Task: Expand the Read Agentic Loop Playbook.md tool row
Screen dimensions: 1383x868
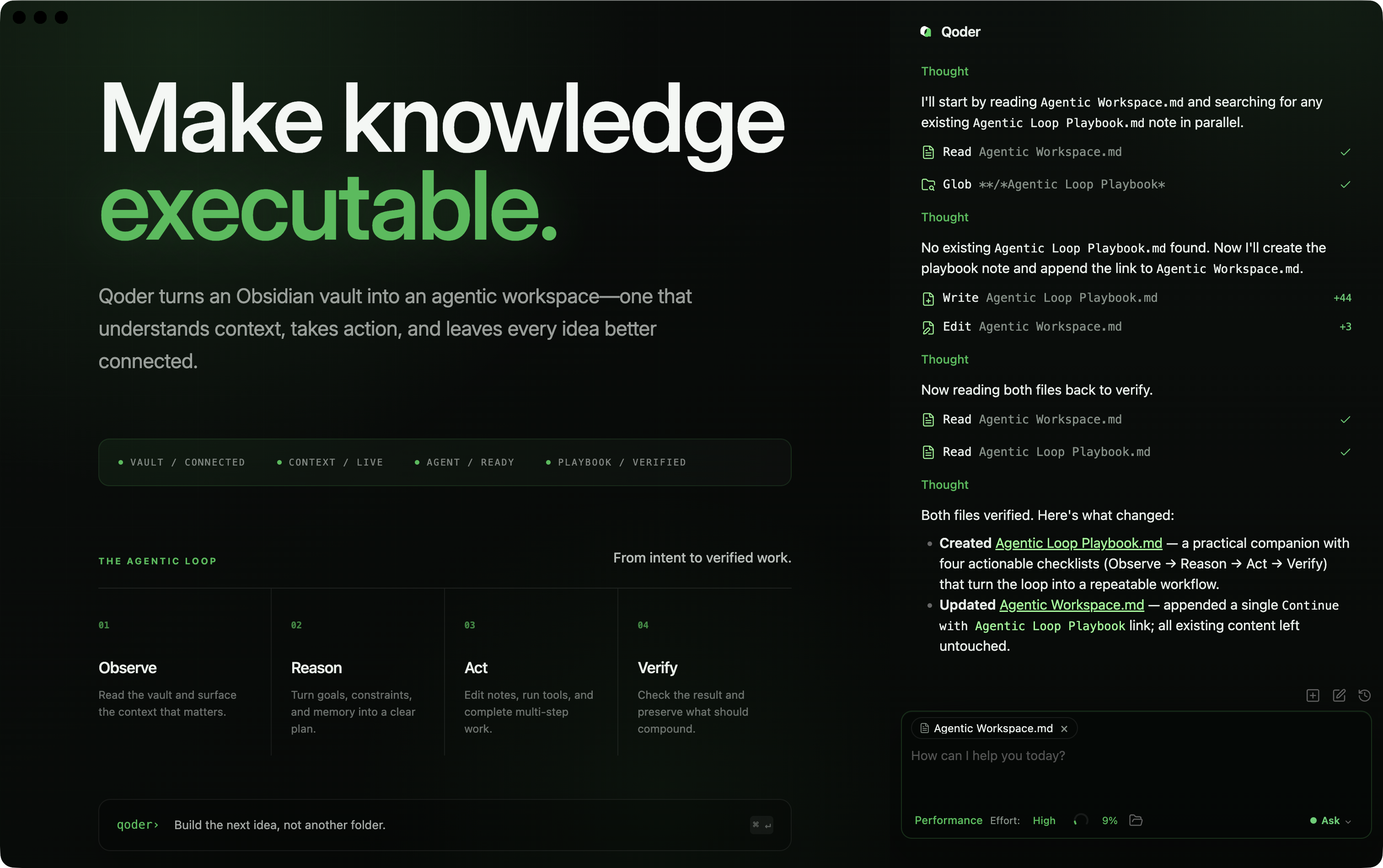Action: [1136, 452]
